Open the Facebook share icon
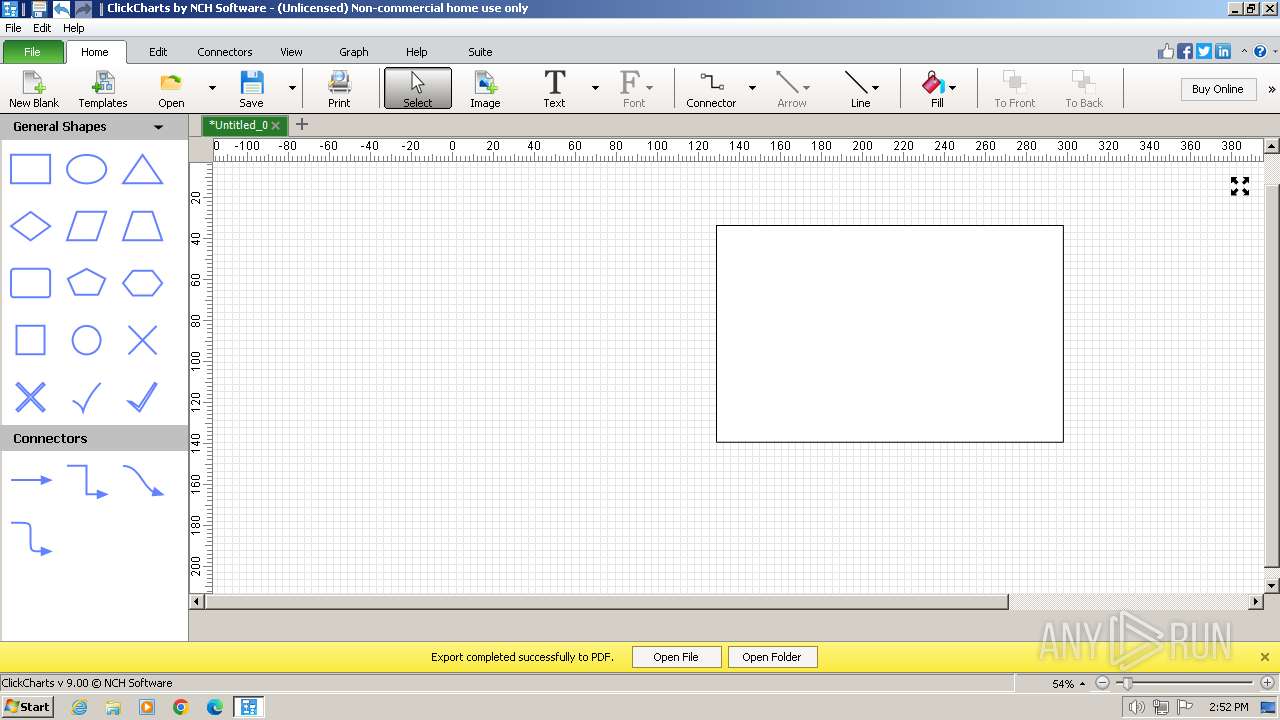The height and width of the screenshot is (720, 1280). pyautogui.click(x=1185, y=52)
